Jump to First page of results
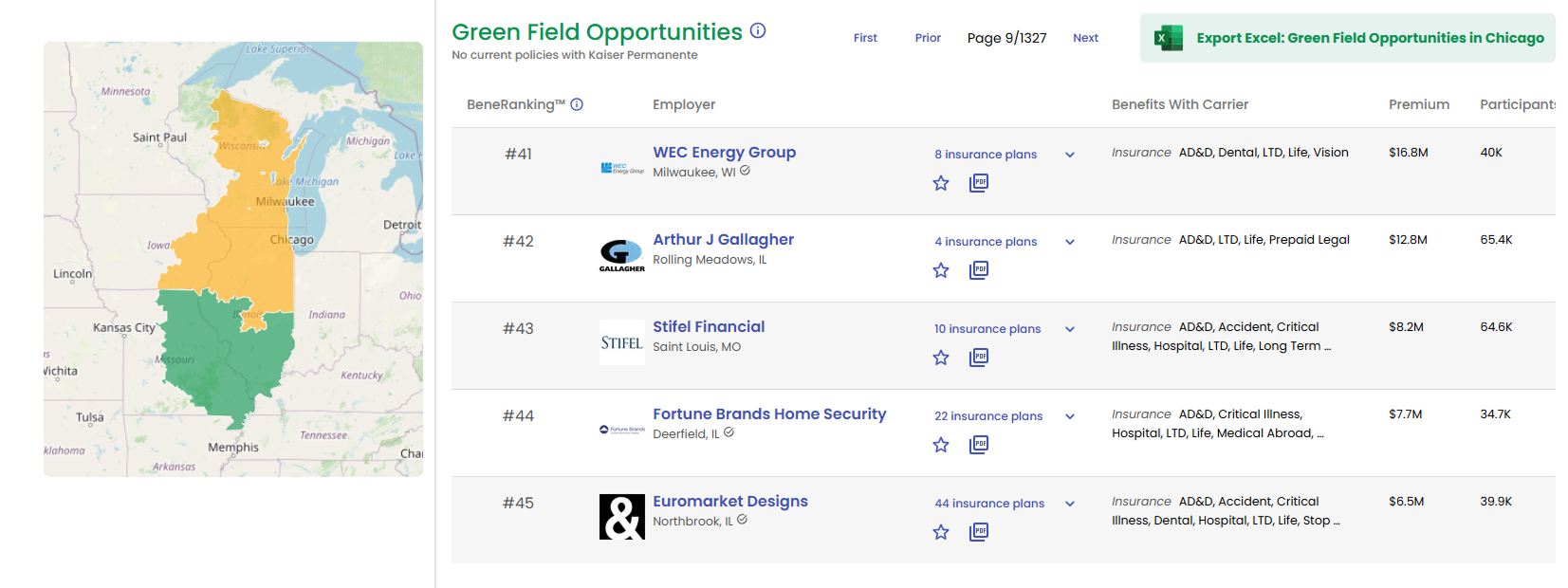 [x=864, y=38]
